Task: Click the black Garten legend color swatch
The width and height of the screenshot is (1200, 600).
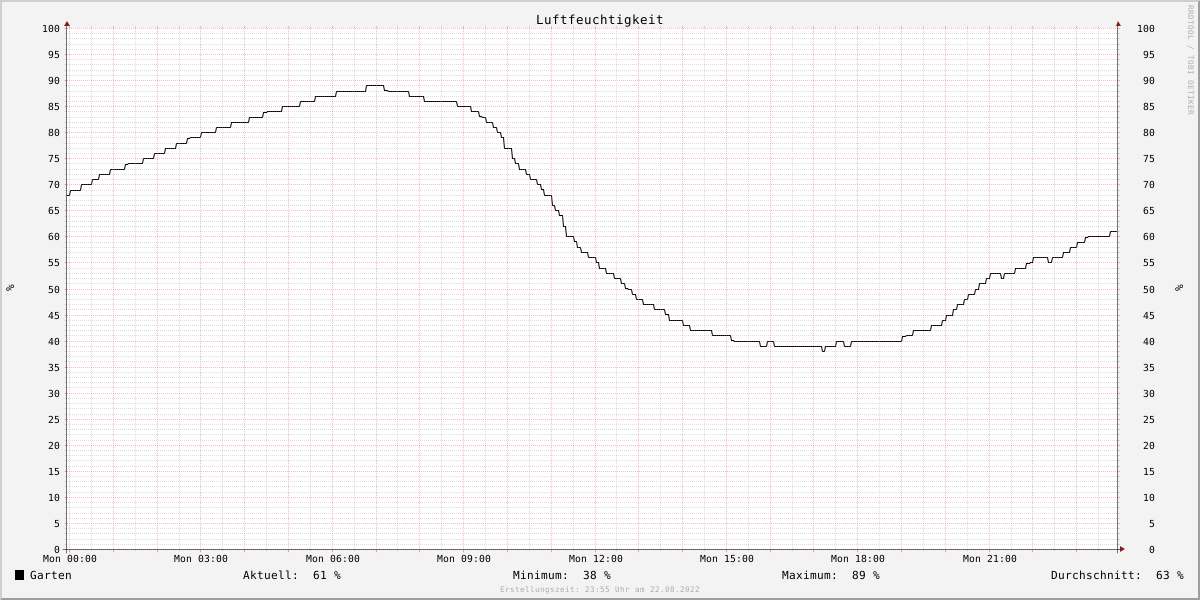Action: (x=19, y=575)
